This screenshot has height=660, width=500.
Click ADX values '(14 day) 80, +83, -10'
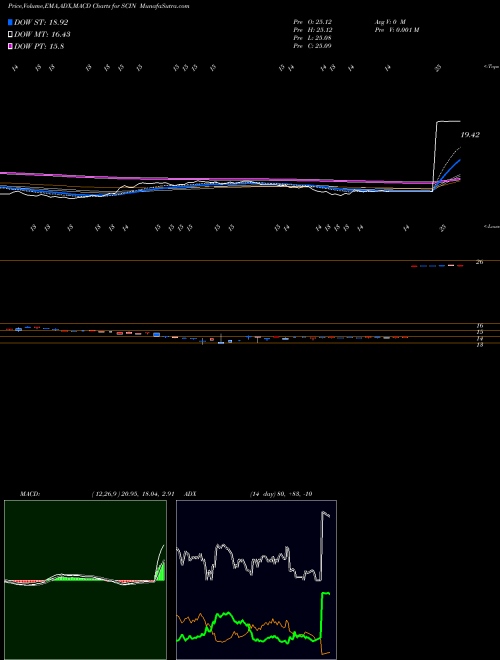coord(281,494)
